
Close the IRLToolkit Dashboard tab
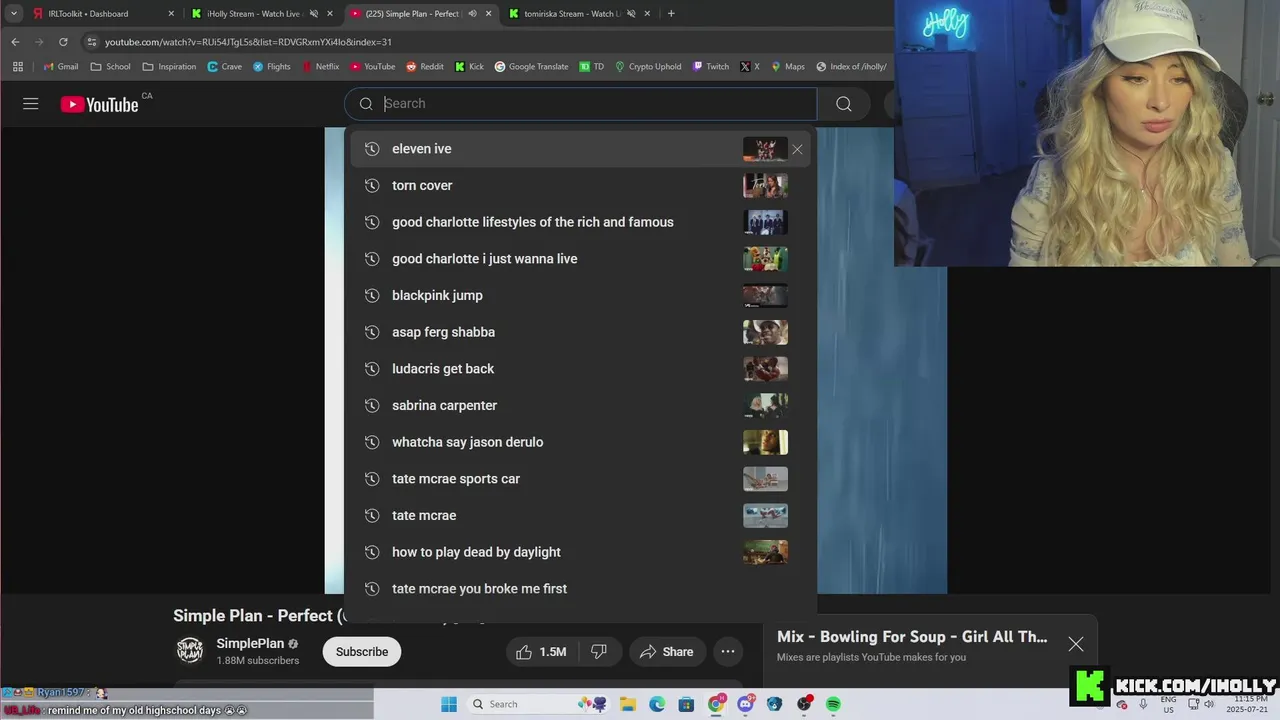pos(171,14)
